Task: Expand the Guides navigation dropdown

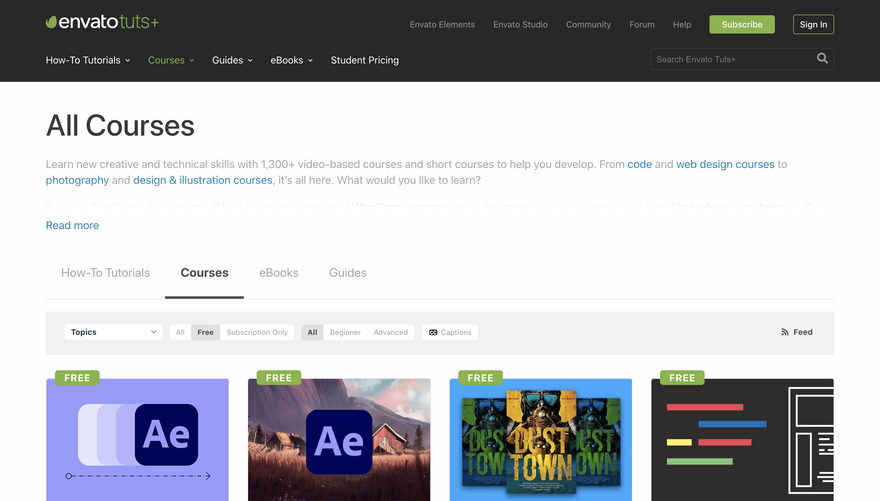Action: click(232, 60)
